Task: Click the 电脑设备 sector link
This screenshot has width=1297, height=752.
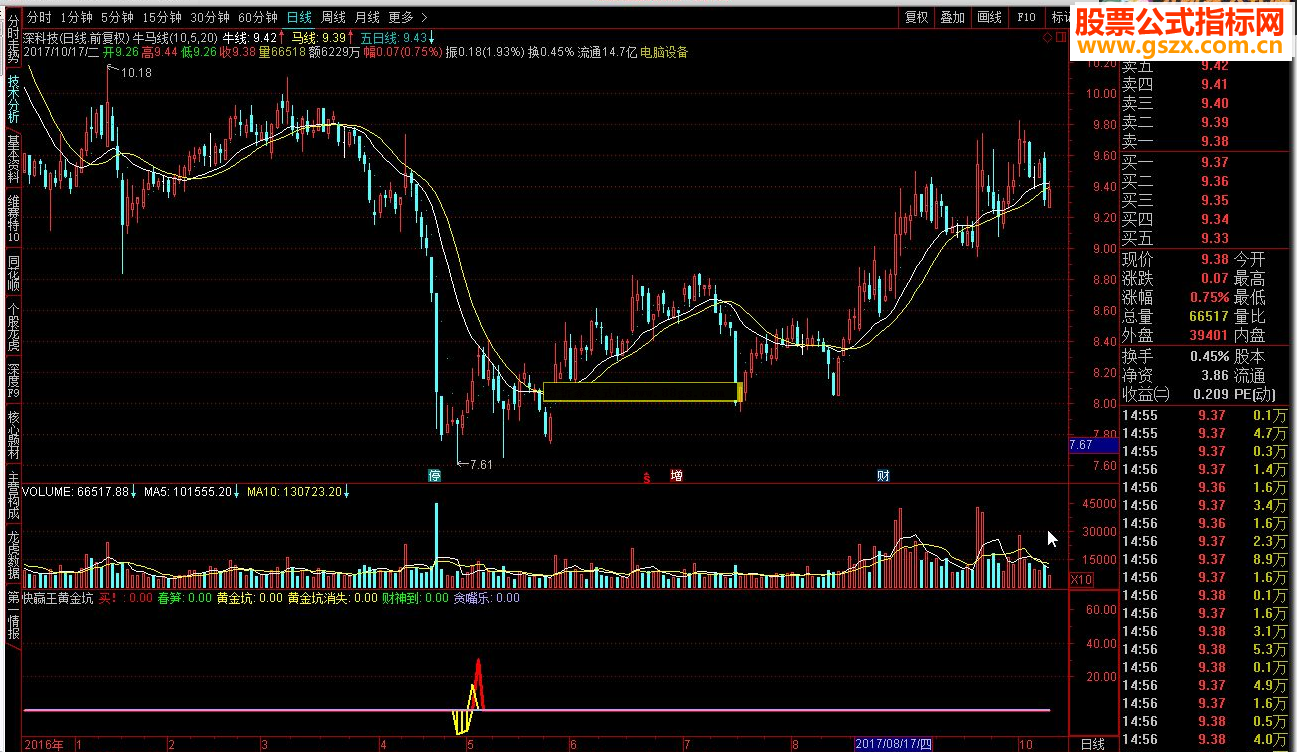Action: (x=664, y=52)
